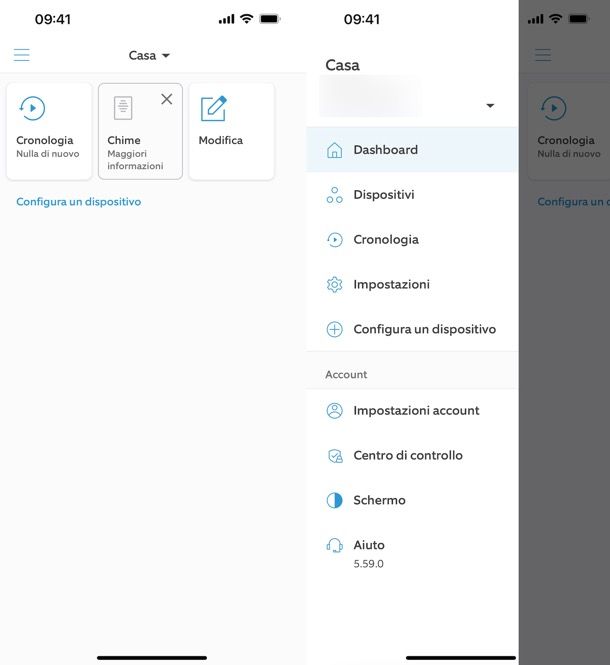
Task: Tap the dimmed Cronologia tile behind the side menu
Action: point(568,131)
